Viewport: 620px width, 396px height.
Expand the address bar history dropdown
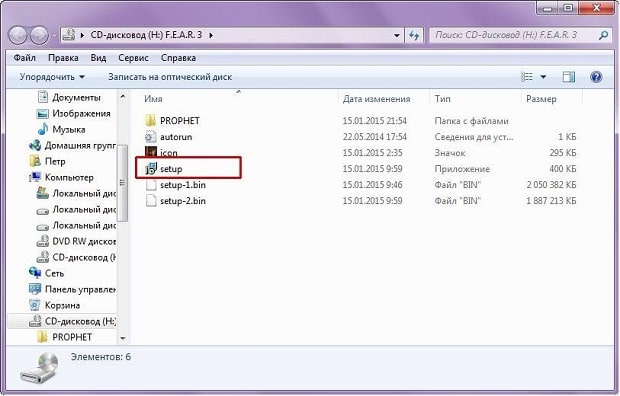click(397, 35)
